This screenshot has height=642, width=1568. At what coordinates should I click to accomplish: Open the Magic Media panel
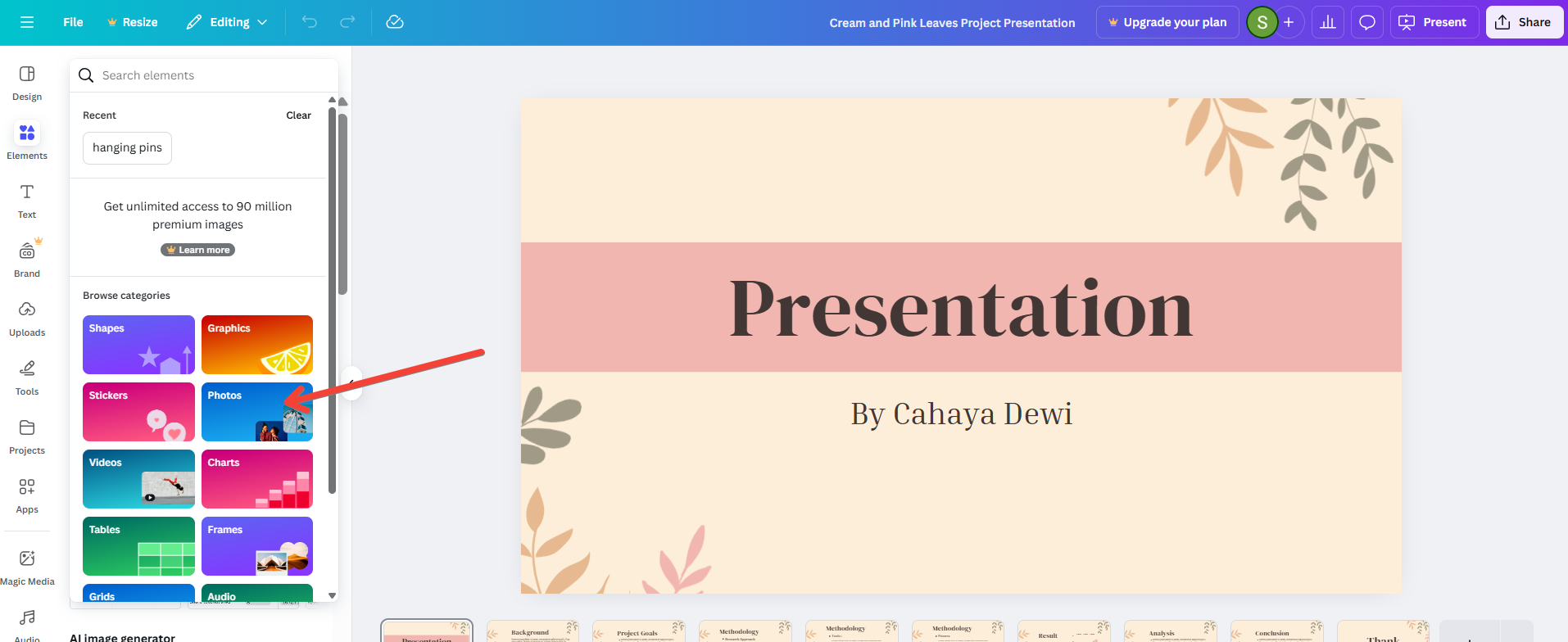pos(27,567)
